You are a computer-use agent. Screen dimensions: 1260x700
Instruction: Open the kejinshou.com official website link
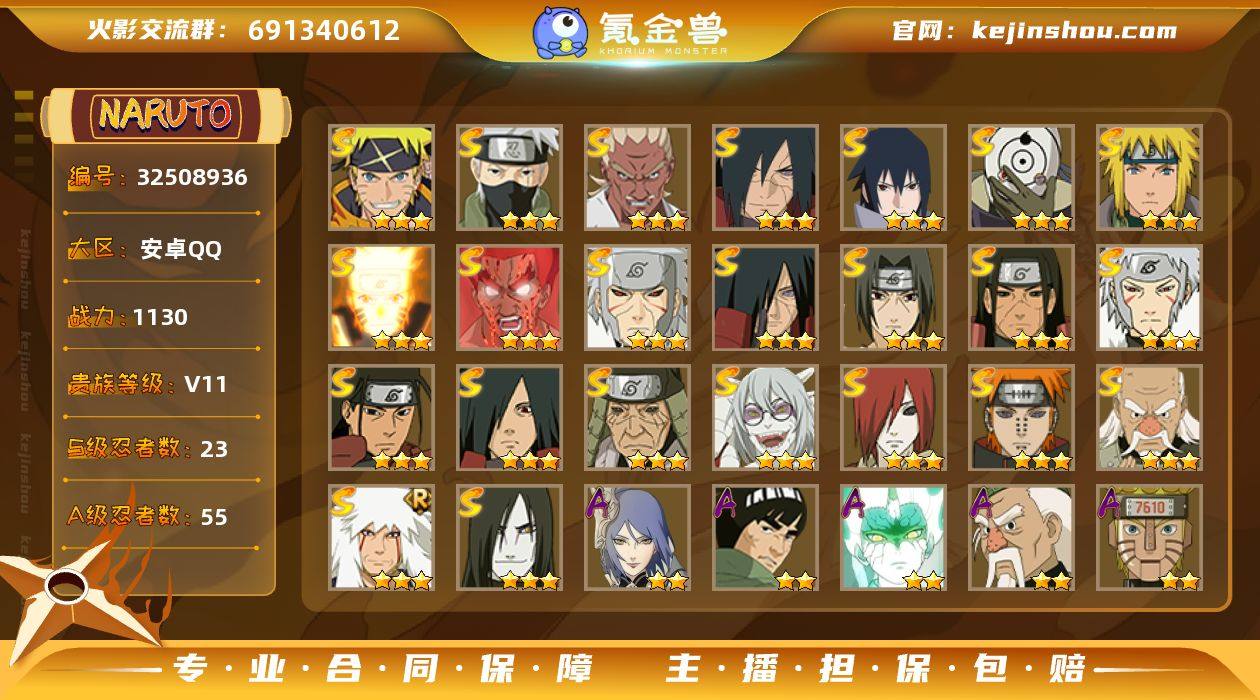[x=1074, y=31]
